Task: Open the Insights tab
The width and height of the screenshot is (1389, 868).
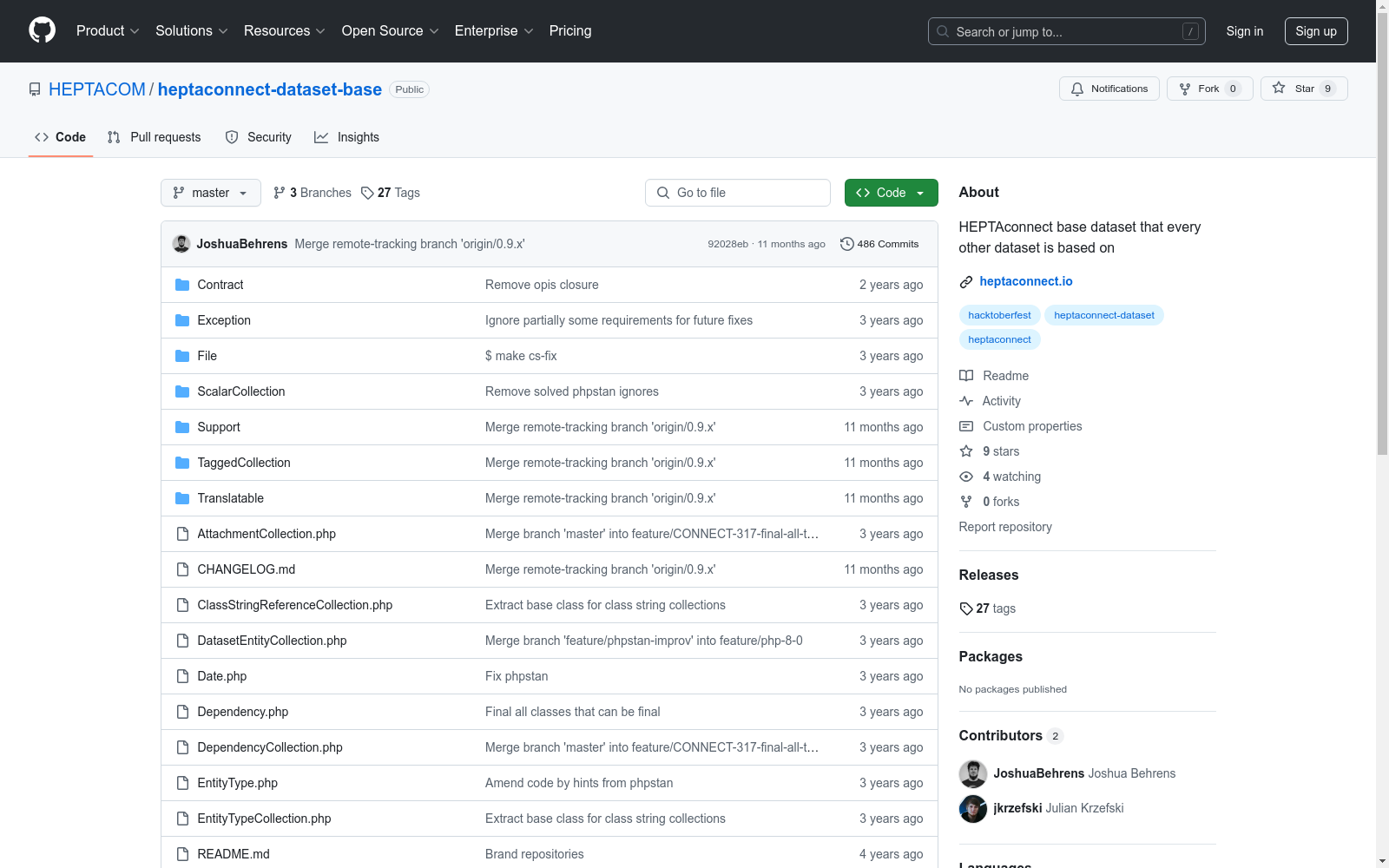Action: pos(347,137)
